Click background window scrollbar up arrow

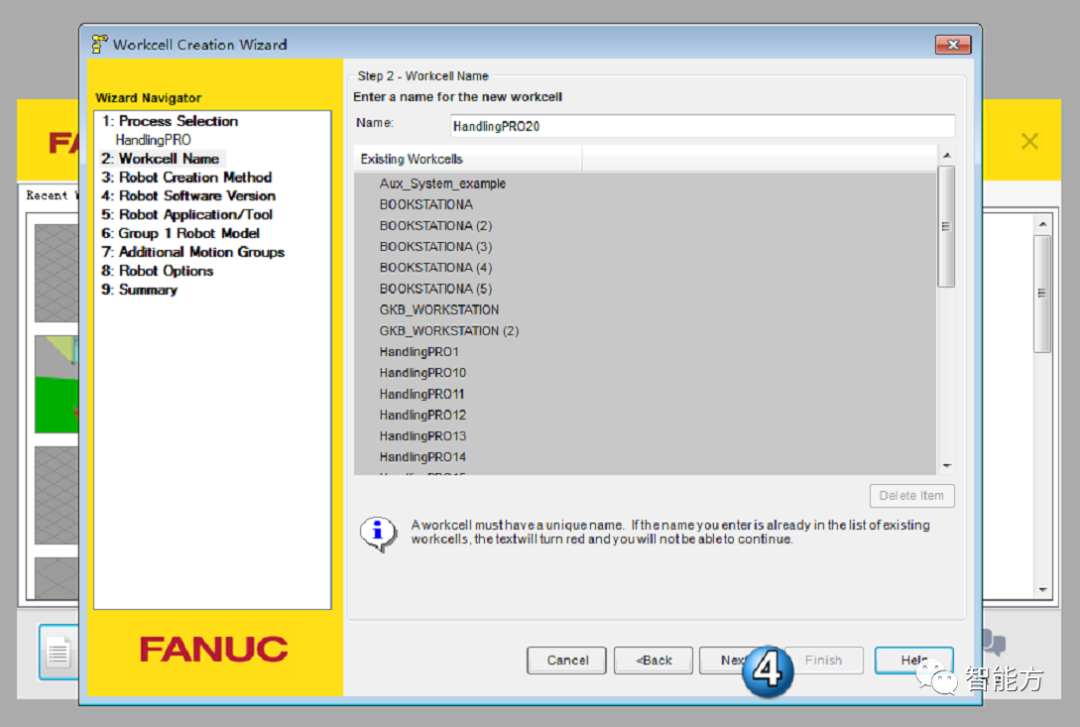coord(1042,225)
